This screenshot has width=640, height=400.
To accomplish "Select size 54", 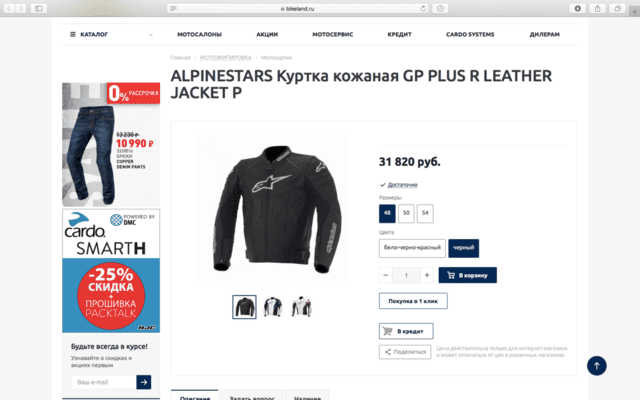I will click(x=425, y=213).
